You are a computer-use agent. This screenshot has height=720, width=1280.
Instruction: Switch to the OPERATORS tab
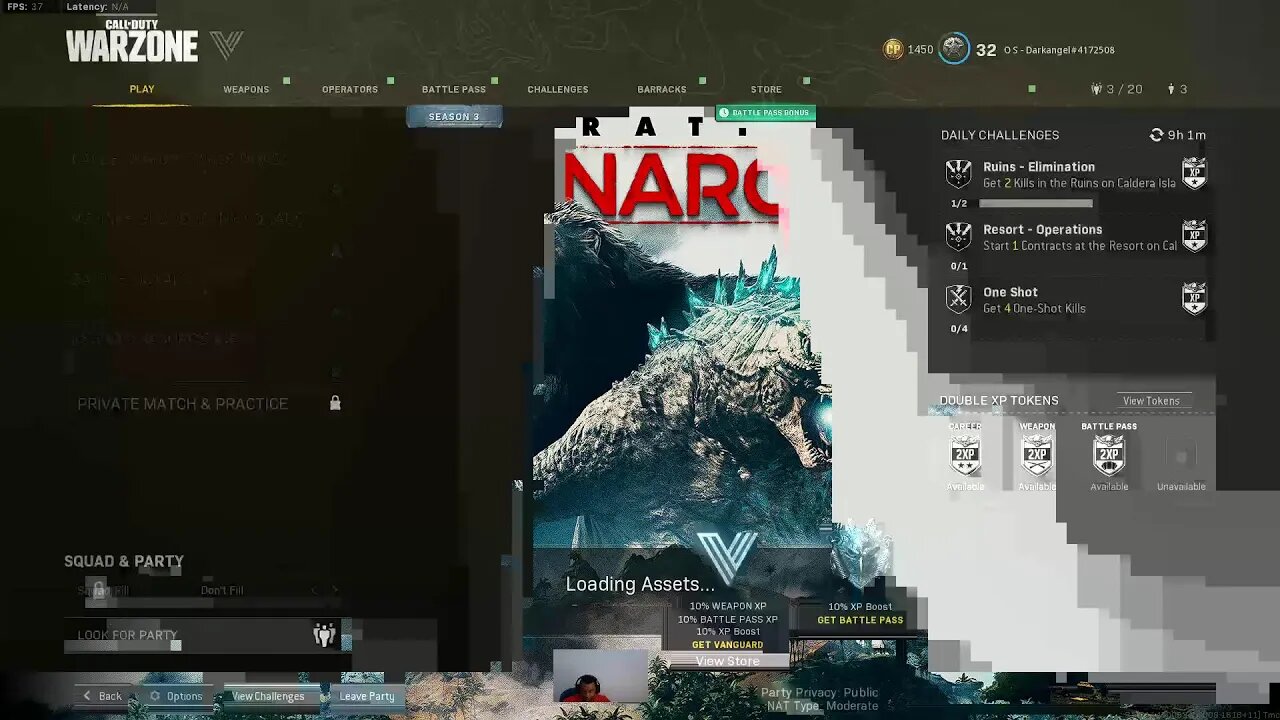[350, 89]
